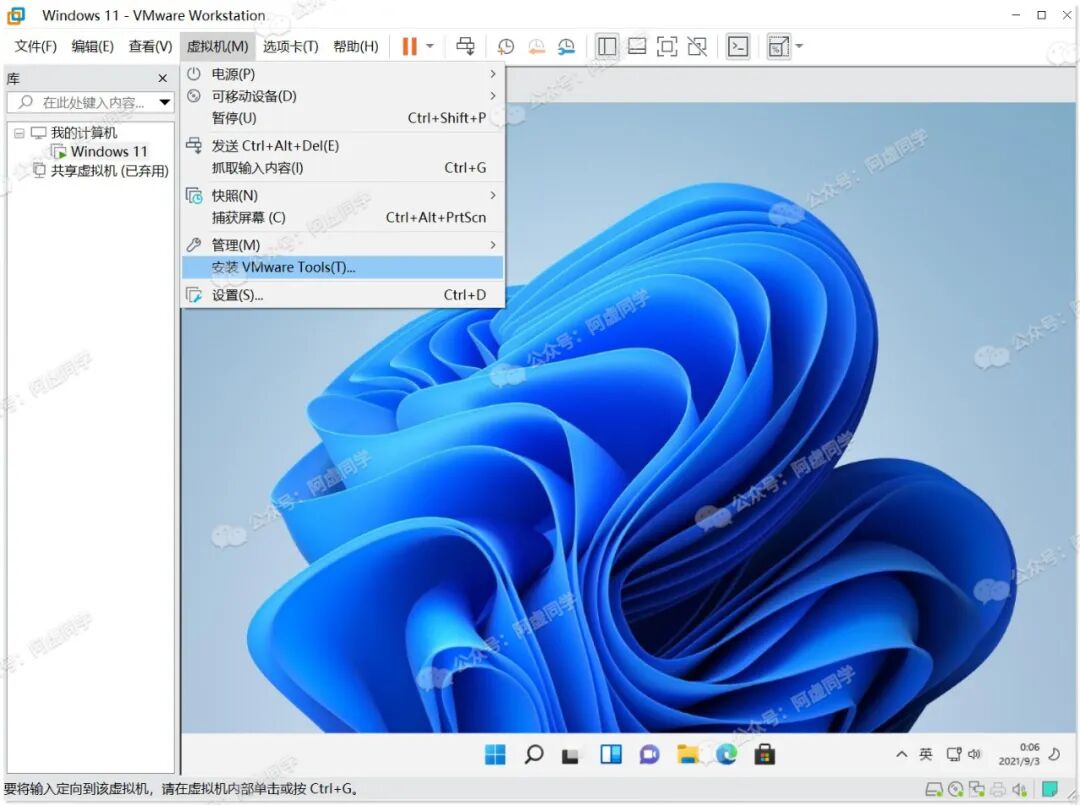1080x805 pixels.
Task: Open Widgets on the guest taskbar
Action: coord(610,755)
